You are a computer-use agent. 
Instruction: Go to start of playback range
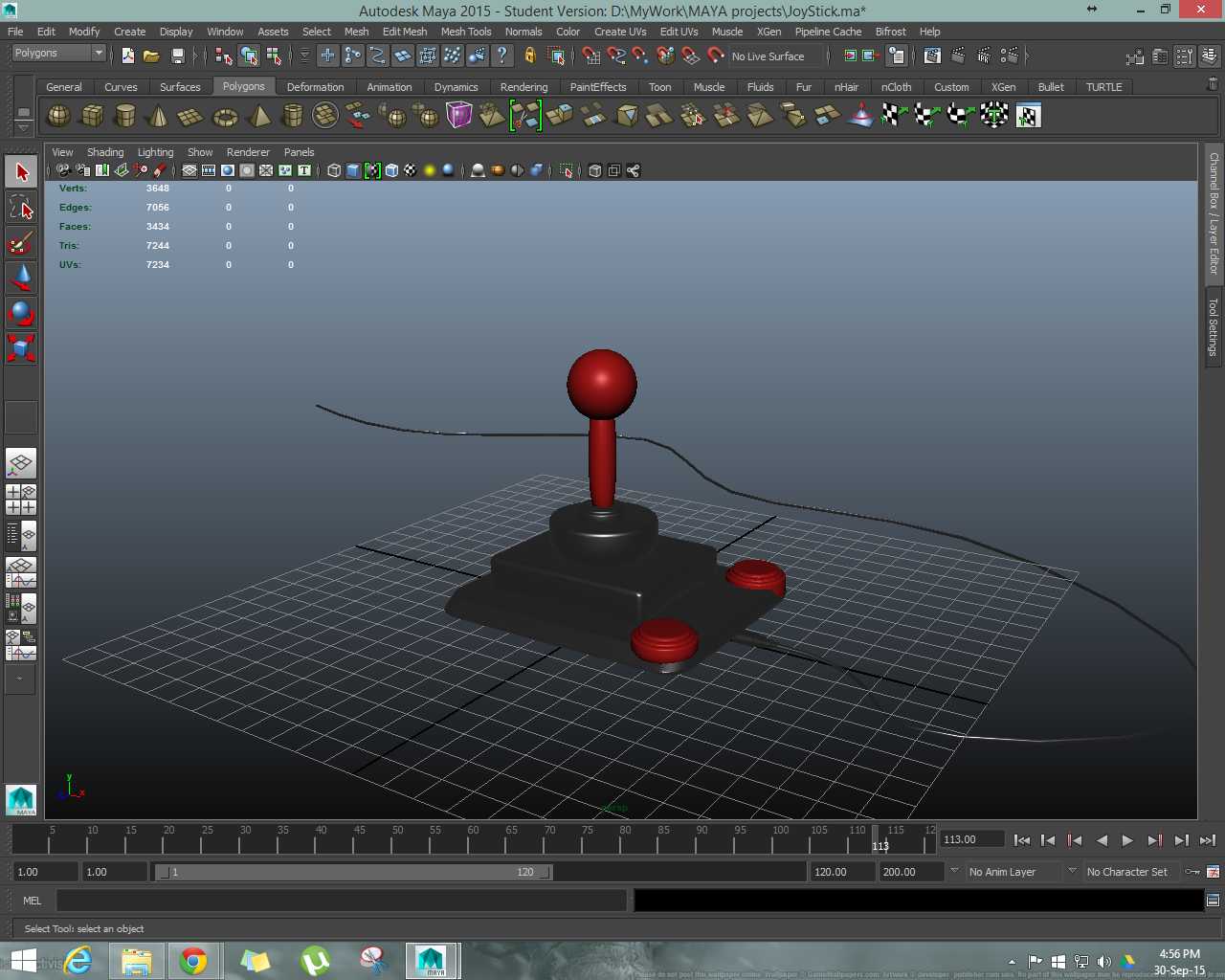click(1022, 840)
